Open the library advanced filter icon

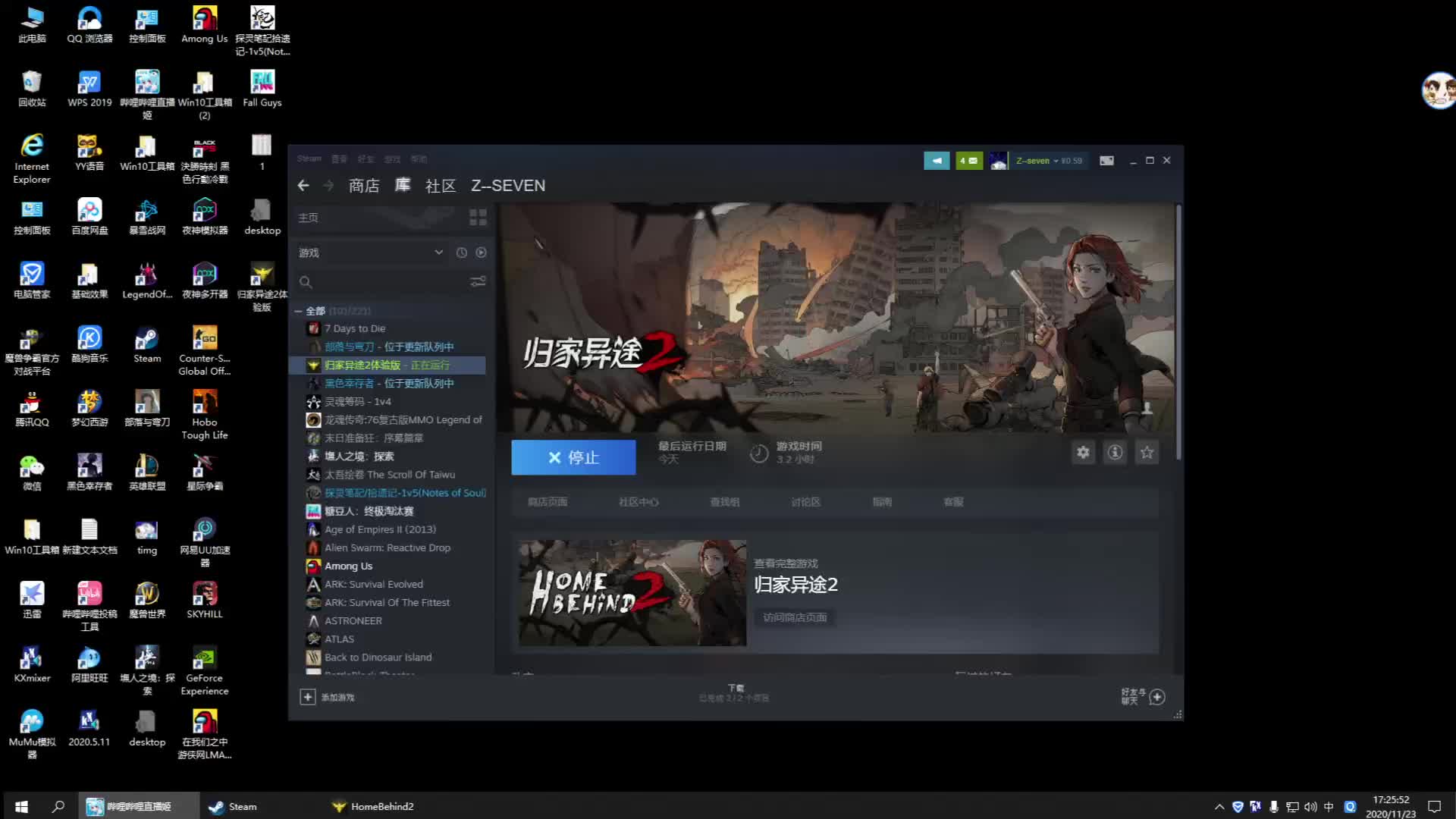pyautogui.click(x=478, y=281)
